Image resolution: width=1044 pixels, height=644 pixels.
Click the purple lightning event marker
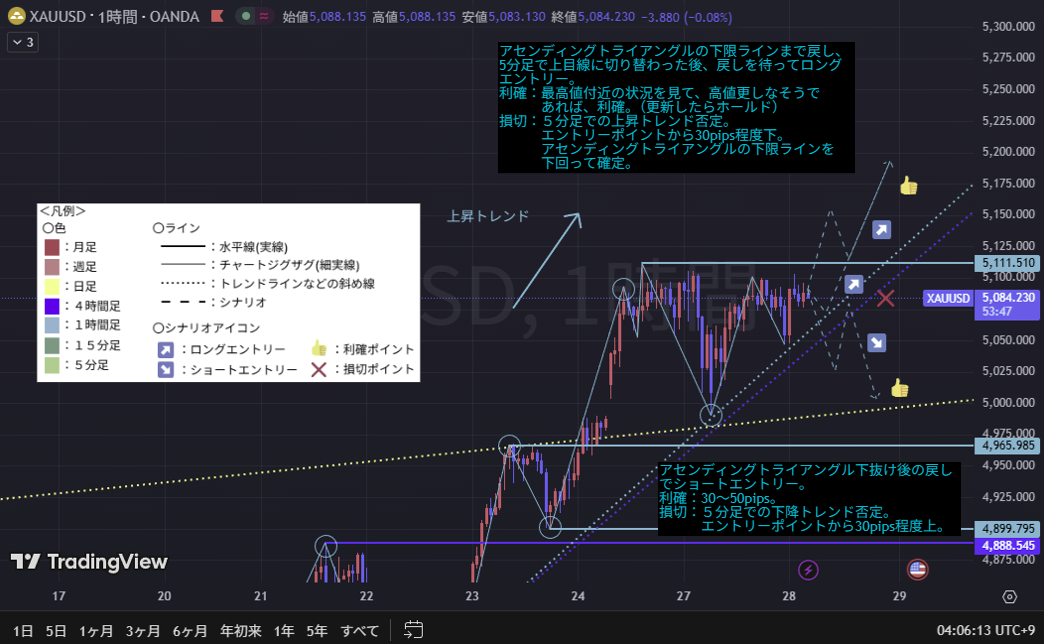pos(808,570)
